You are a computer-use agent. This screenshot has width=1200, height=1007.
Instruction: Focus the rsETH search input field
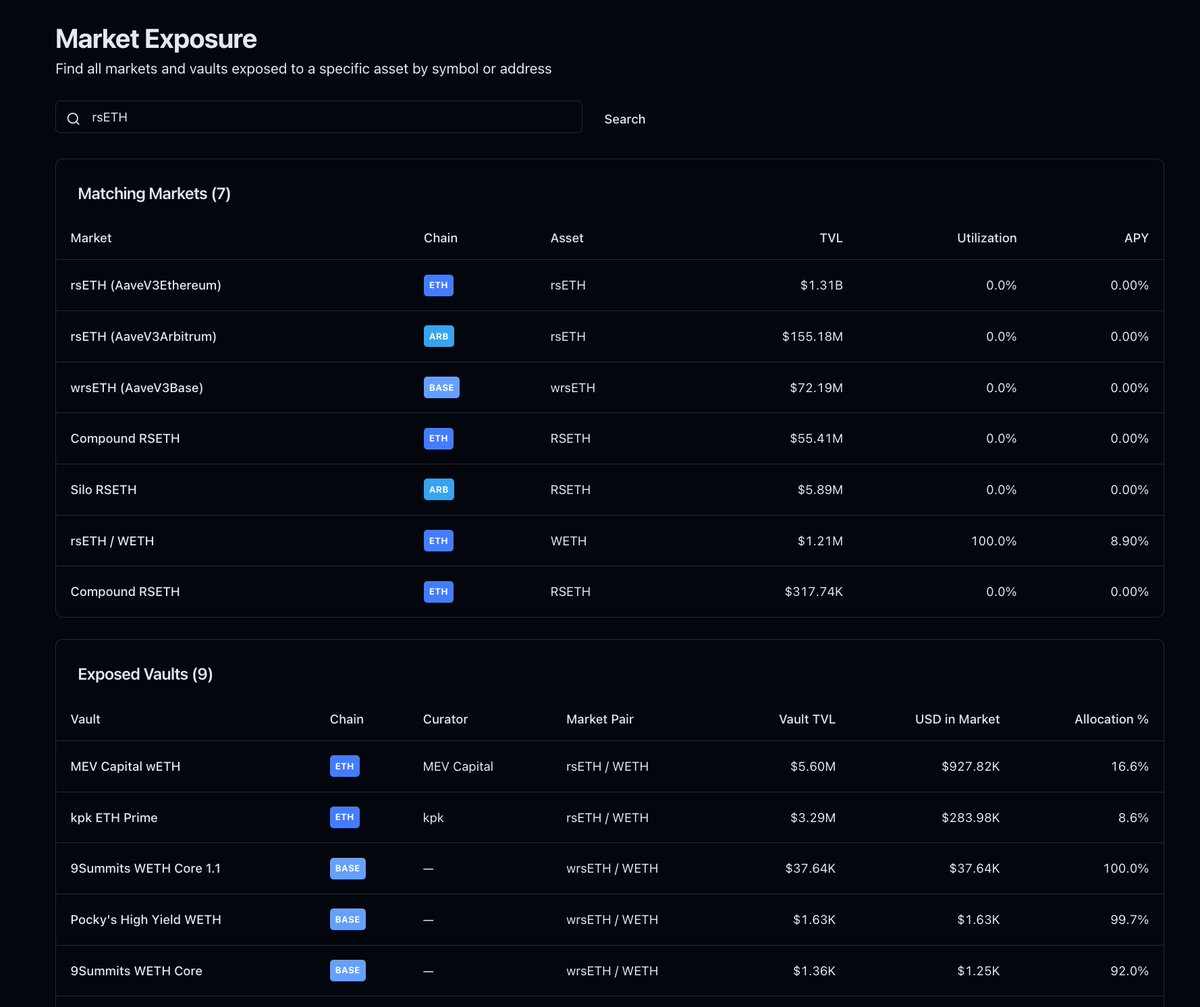(x=330, y=117)
